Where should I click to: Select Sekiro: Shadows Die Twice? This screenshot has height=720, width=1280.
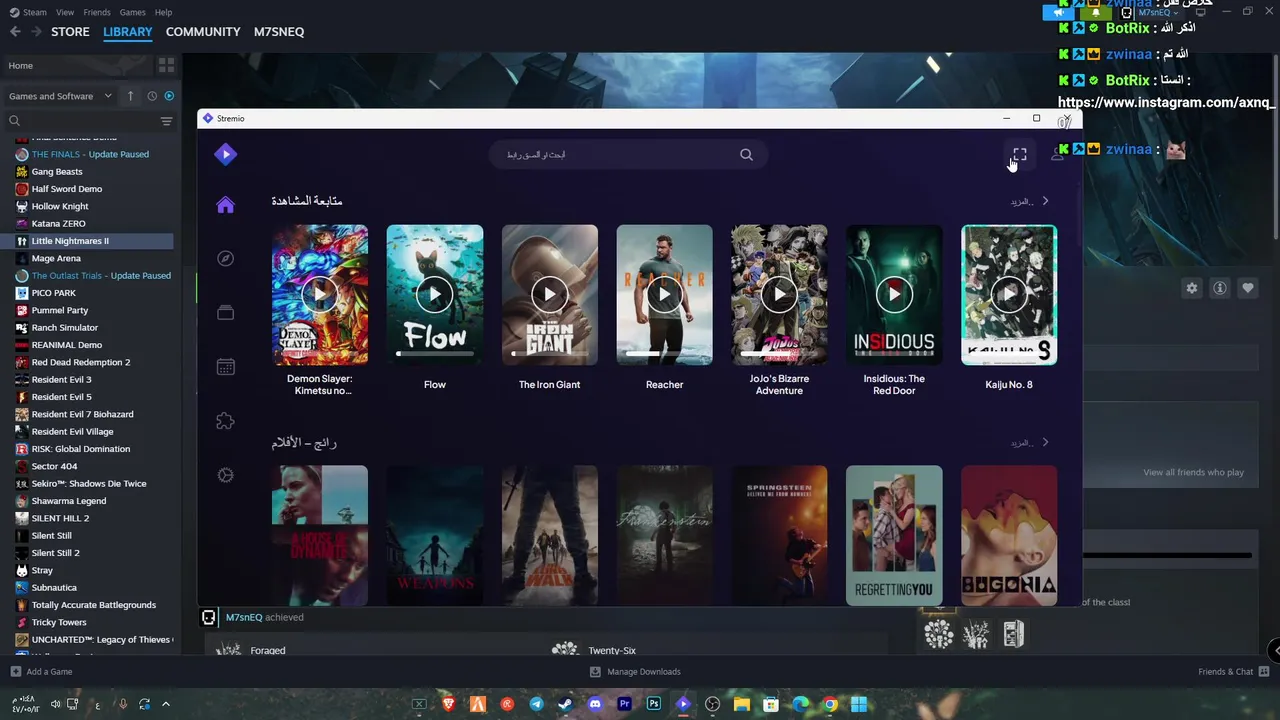(88, 483)
